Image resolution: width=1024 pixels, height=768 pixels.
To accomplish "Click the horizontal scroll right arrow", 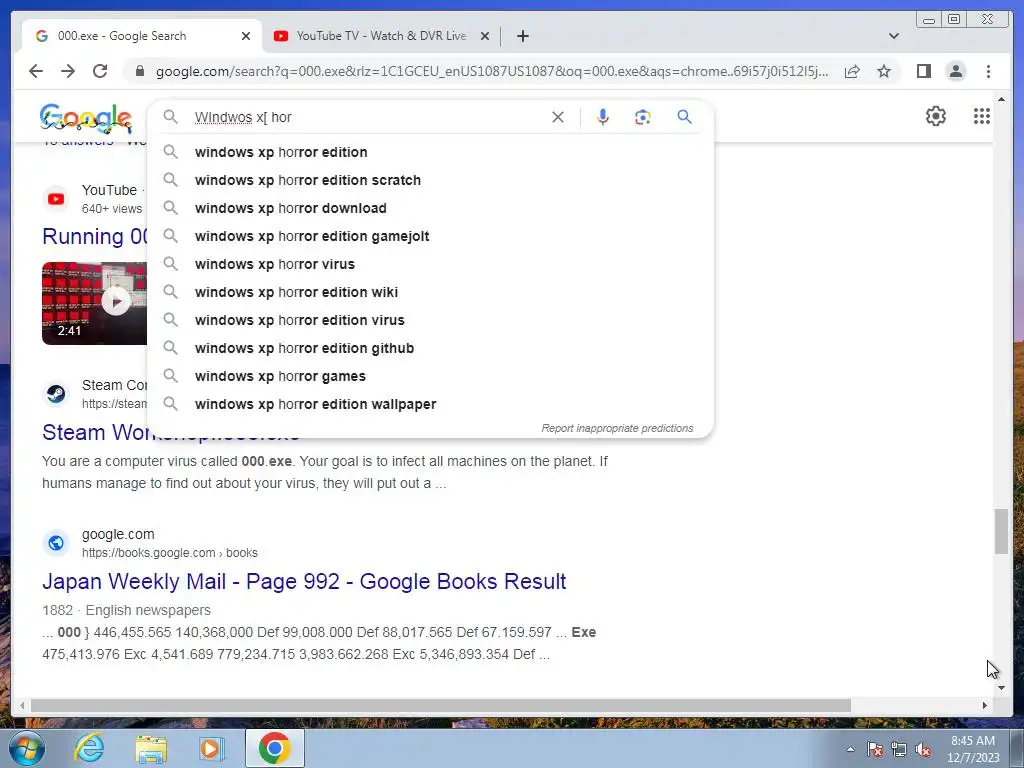I will coord(985,706).
